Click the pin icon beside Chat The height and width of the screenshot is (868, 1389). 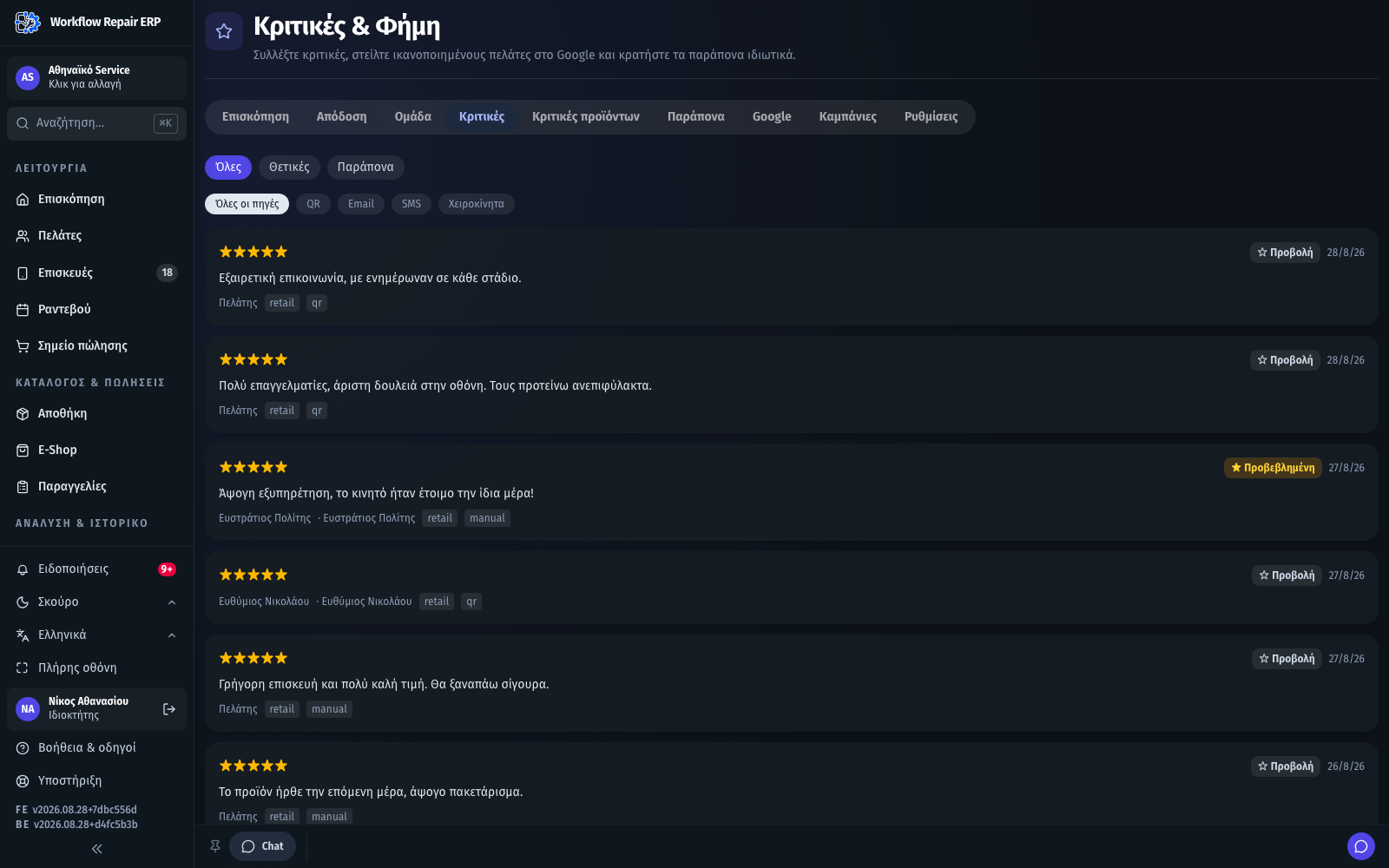[215, 846]
